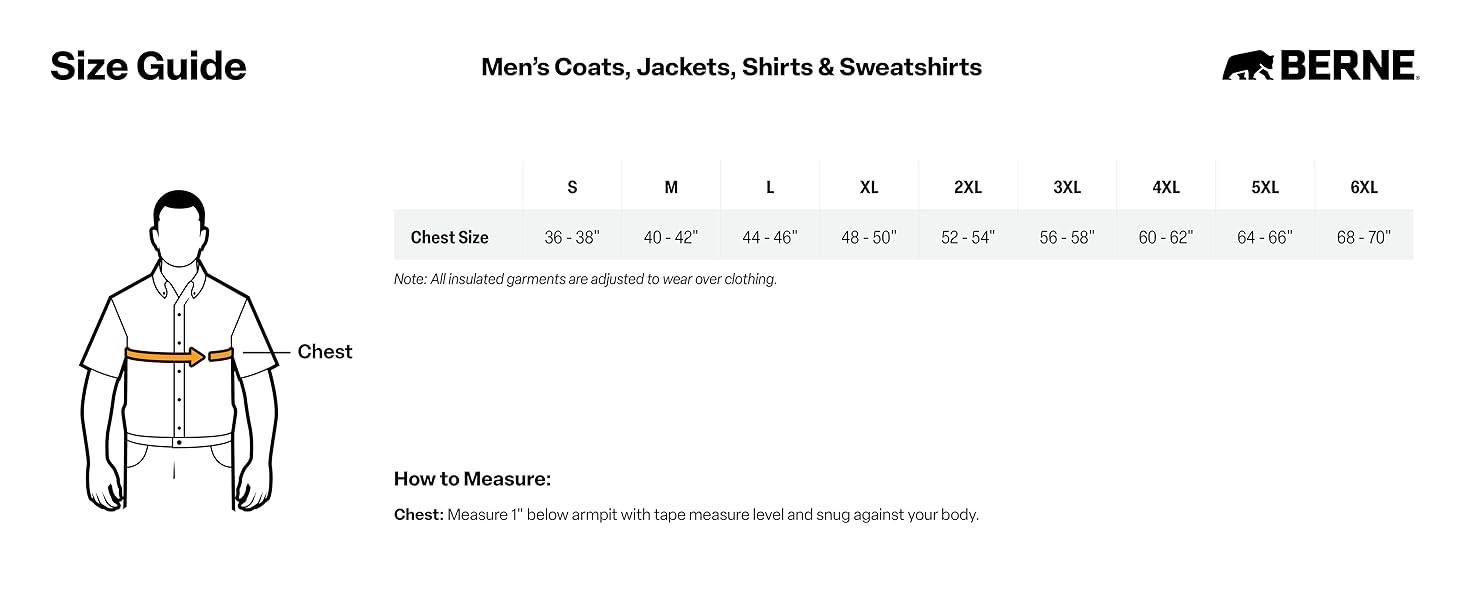1464x600 pixels.
Task: Select the 6XL size column header
Action: [x=1364, y=187]
